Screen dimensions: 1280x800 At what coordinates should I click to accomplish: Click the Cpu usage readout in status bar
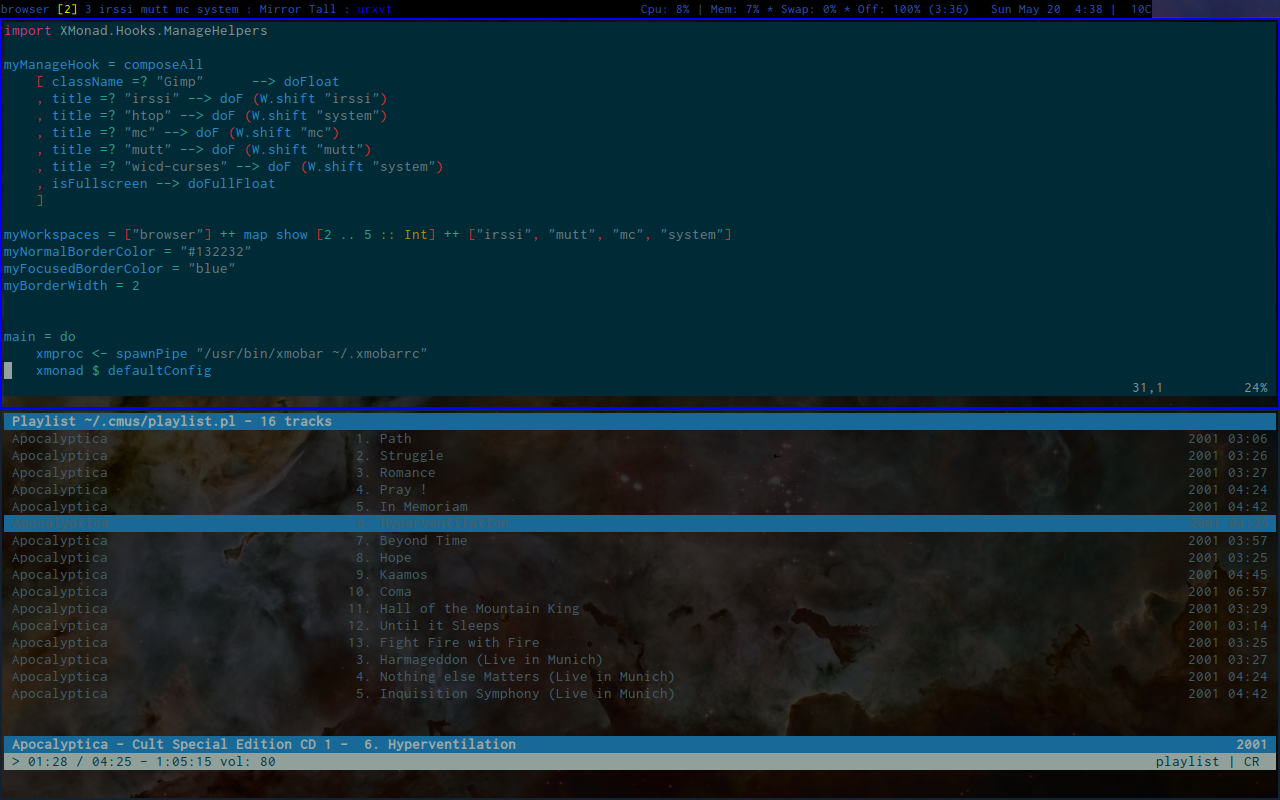point(665,9)
